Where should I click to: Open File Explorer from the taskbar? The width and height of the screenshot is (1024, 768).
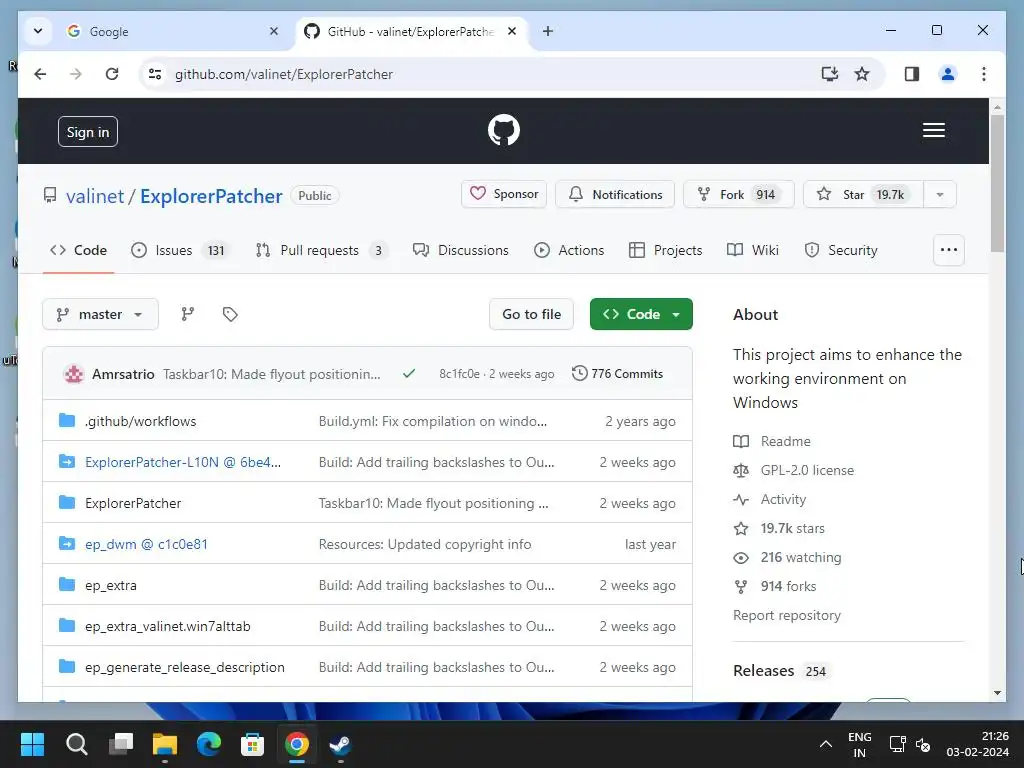click(x=165, y=744)
